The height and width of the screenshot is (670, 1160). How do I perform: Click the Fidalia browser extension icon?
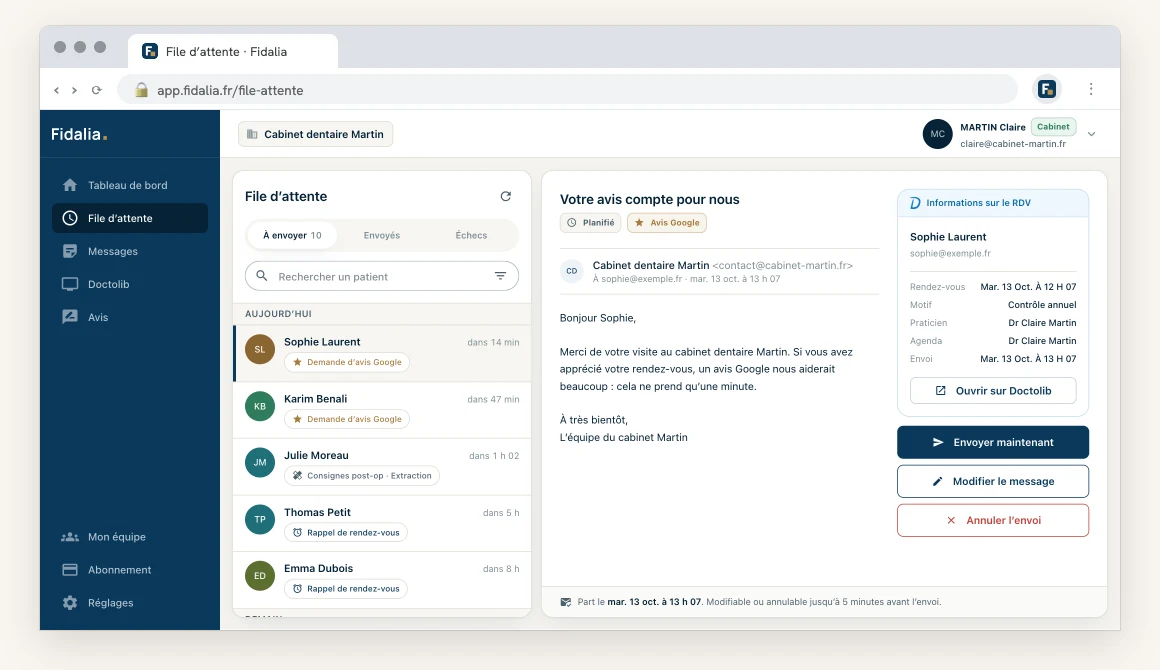point(1047,89)
